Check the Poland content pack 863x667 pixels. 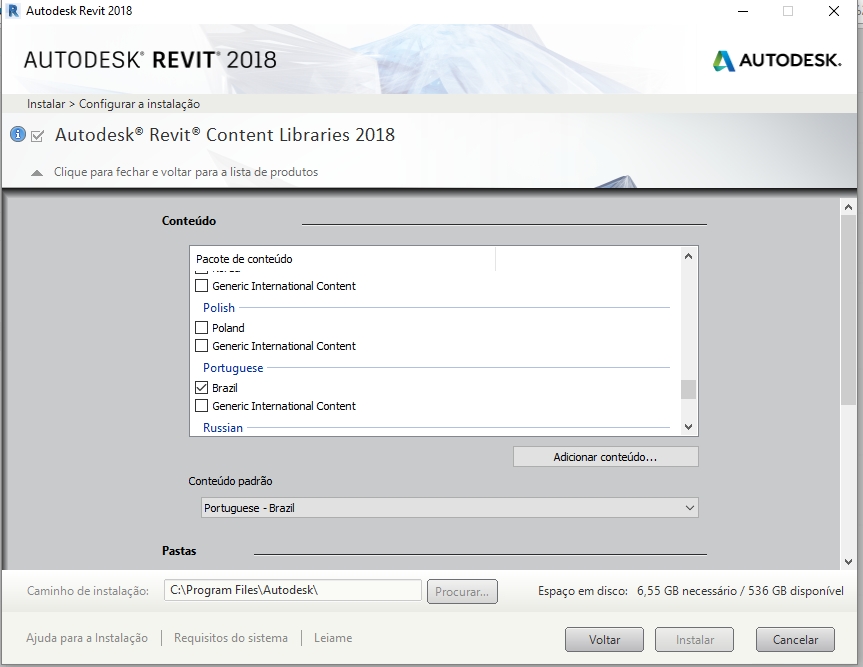tap(199, 327)
